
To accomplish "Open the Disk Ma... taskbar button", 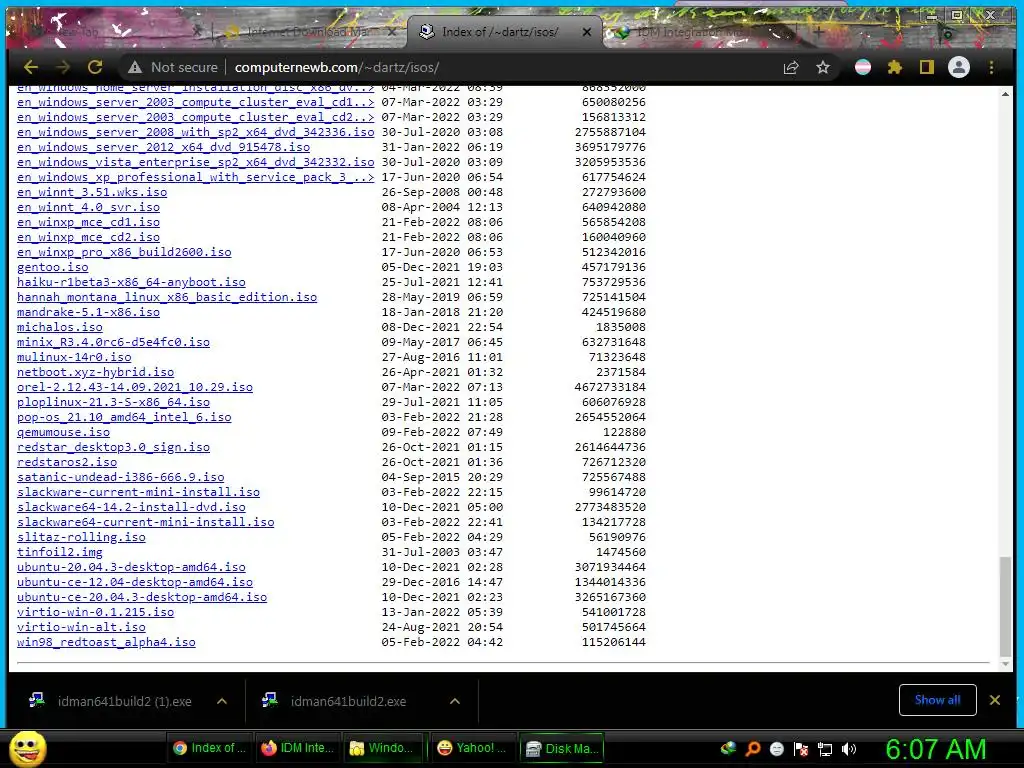I will point(562,748).
